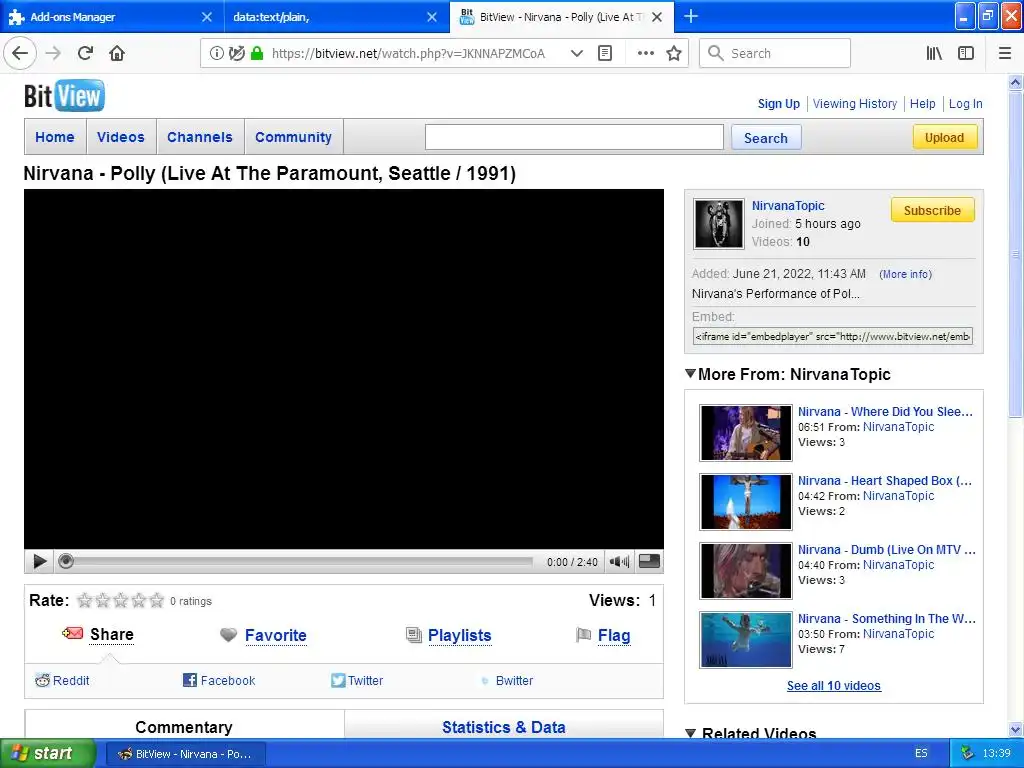Close the data:text/plain tab
This screenshot has width=1024, height=768.
(x=432, y=17)
